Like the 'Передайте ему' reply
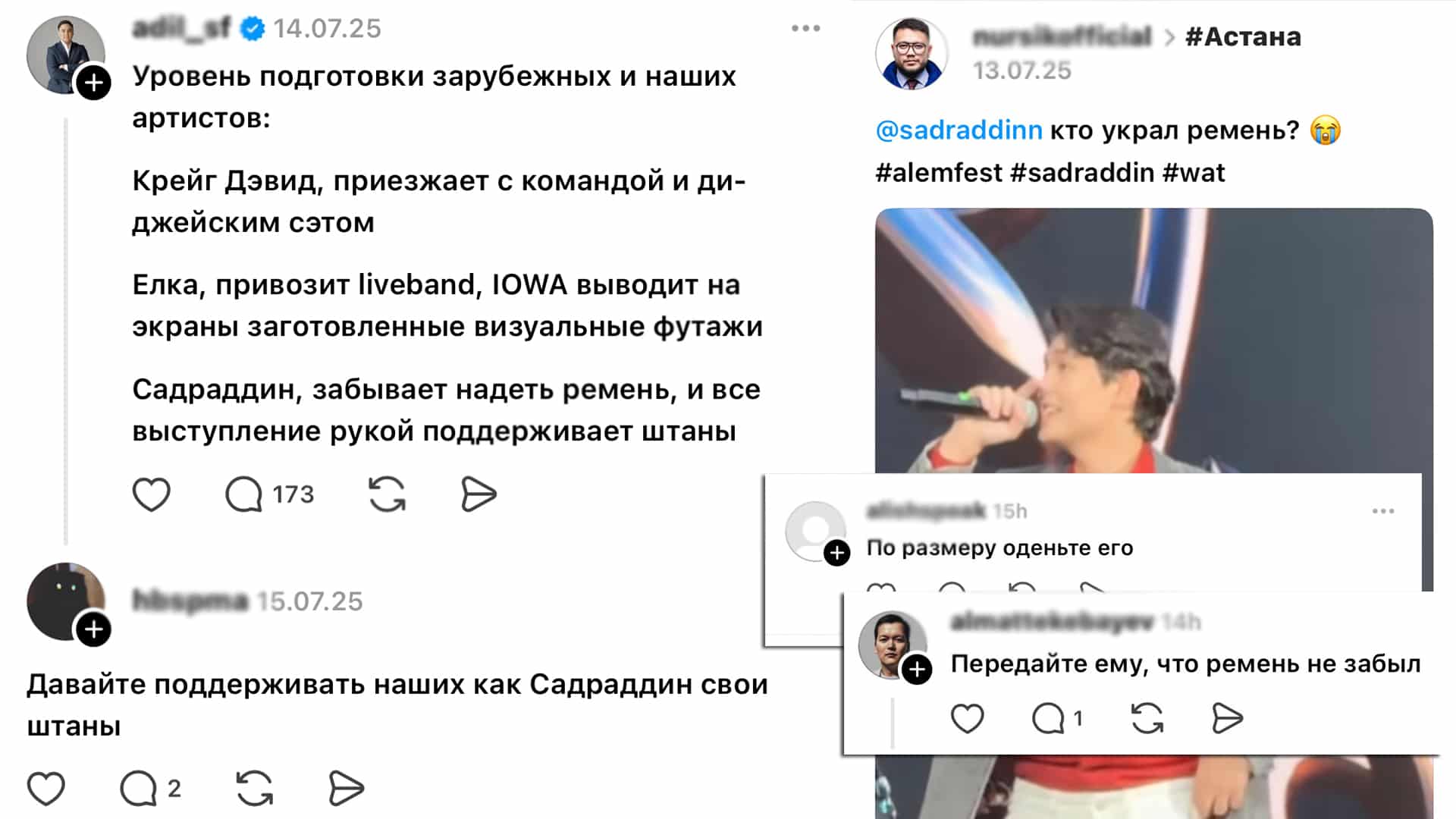Viewport: 1456px width, 819px height. (967, 718)
